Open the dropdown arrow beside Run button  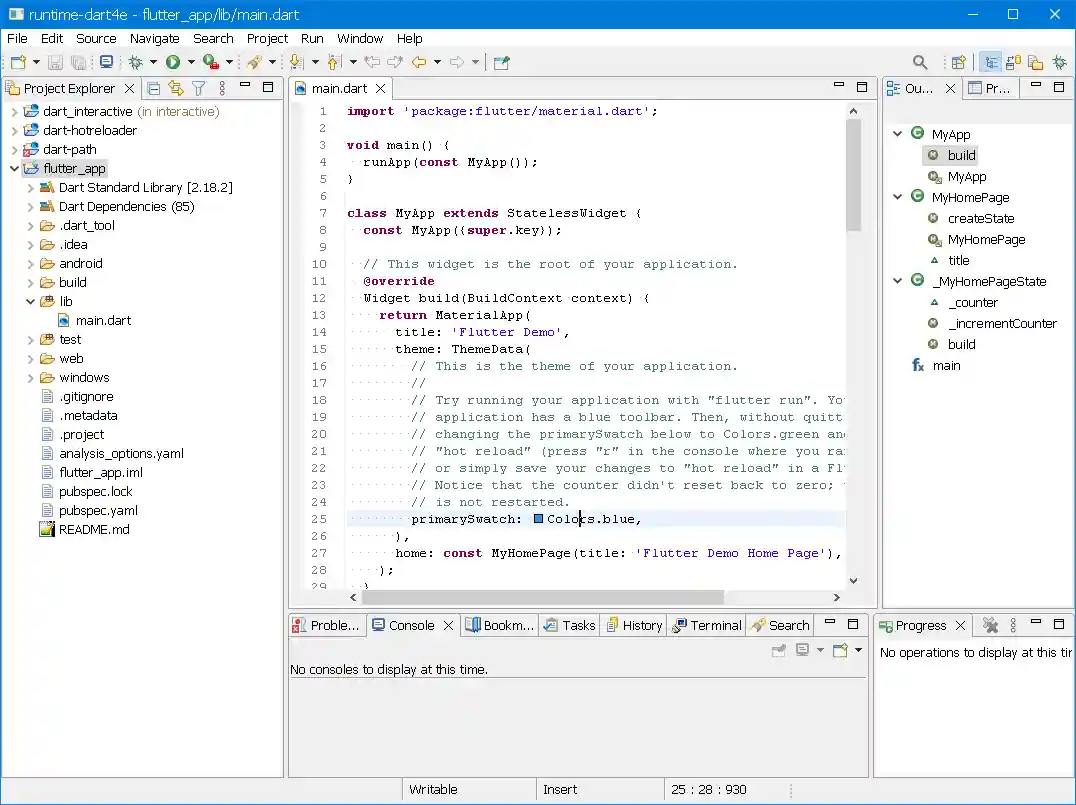191,62
